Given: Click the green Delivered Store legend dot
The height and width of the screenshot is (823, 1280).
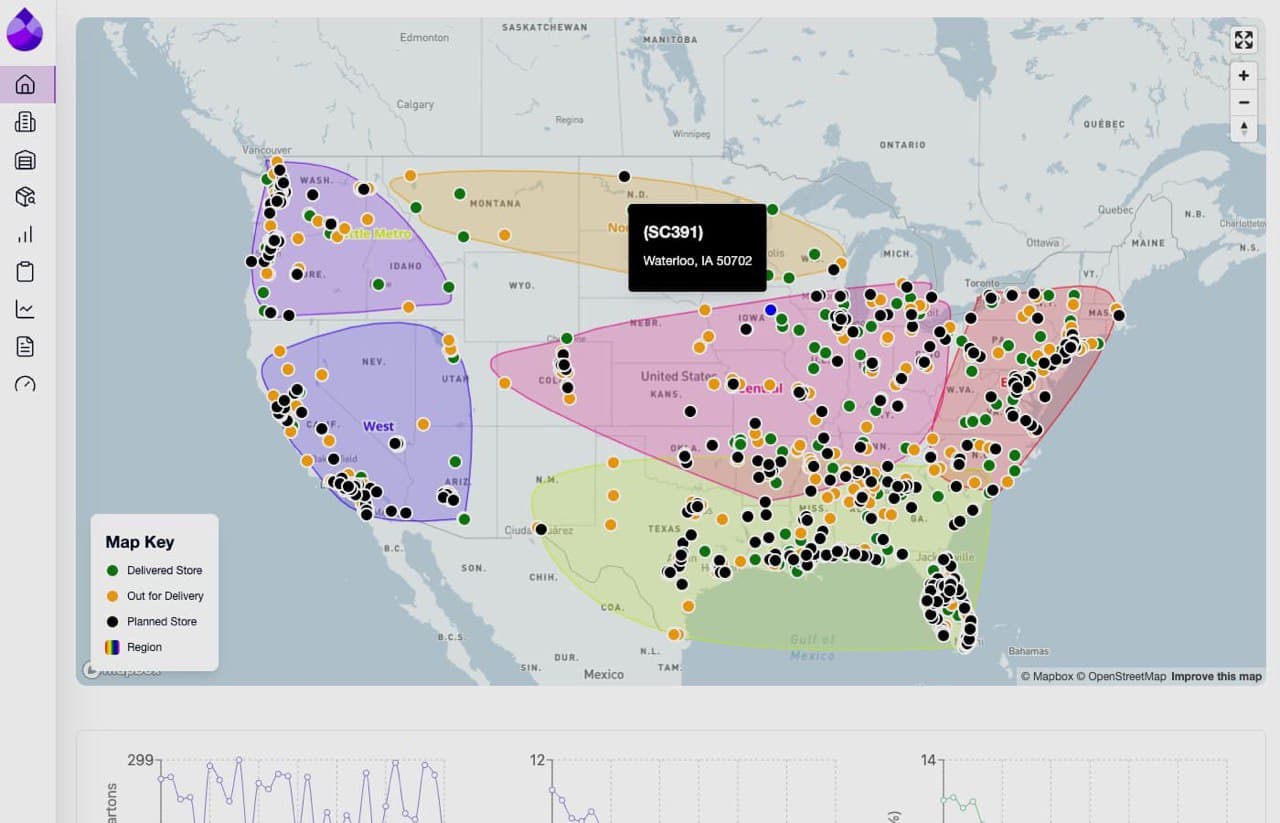Looking at the screenshot, I should click(x=112, y=570).
